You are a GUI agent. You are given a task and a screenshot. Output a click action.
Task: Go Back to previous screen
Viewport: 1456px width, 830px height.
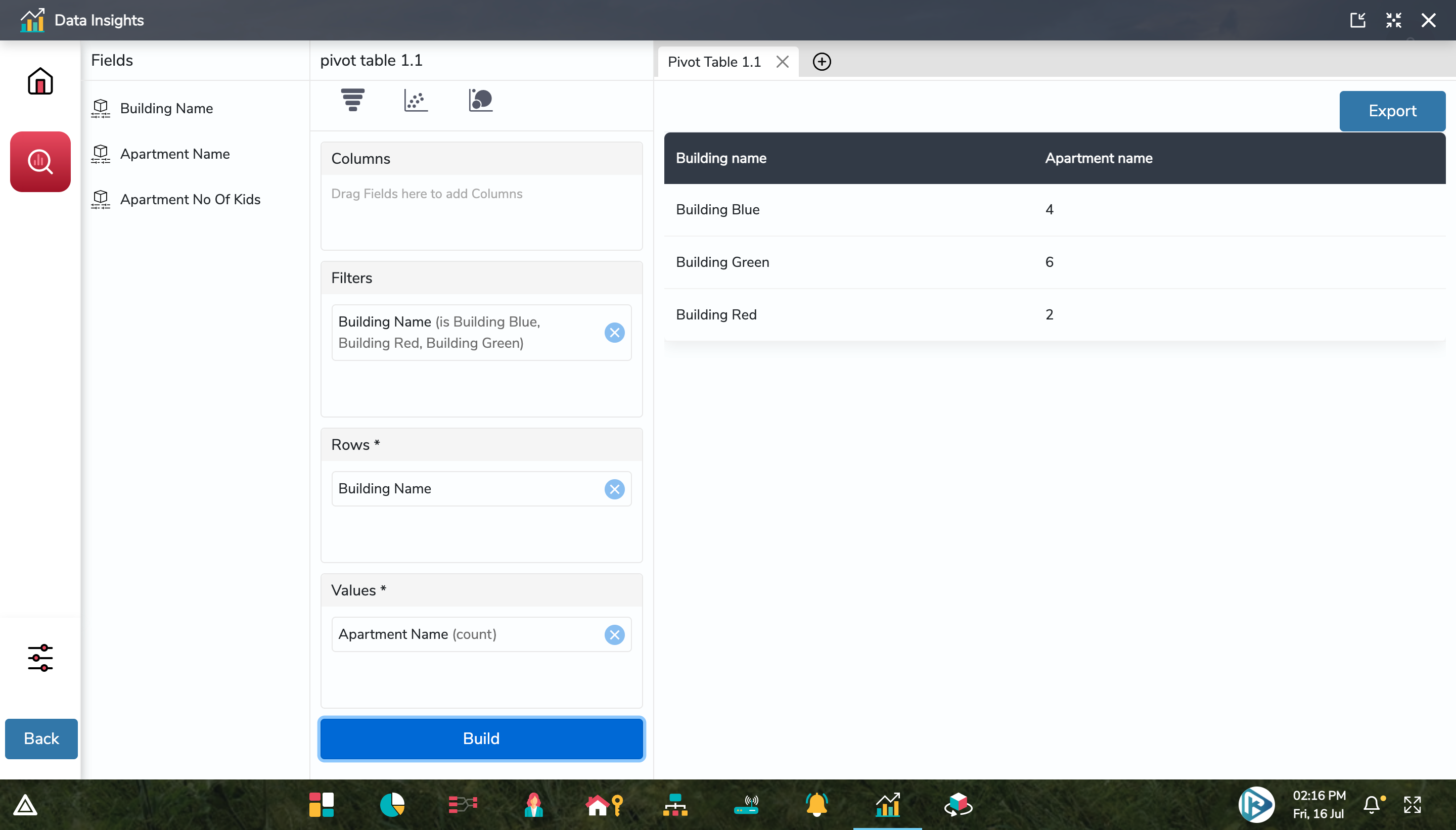pyautogui.click(x=41, y=739)
